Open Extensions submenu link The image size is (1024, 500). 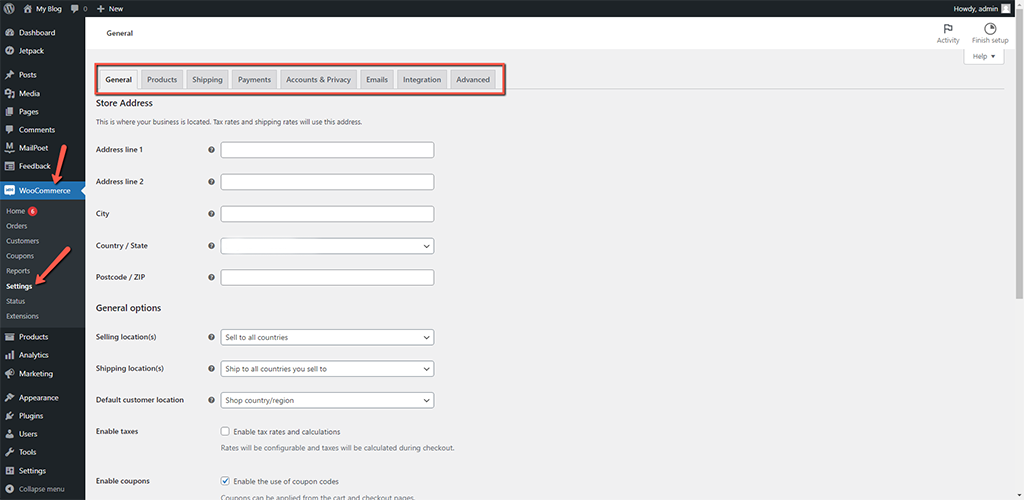click(22, 316)
